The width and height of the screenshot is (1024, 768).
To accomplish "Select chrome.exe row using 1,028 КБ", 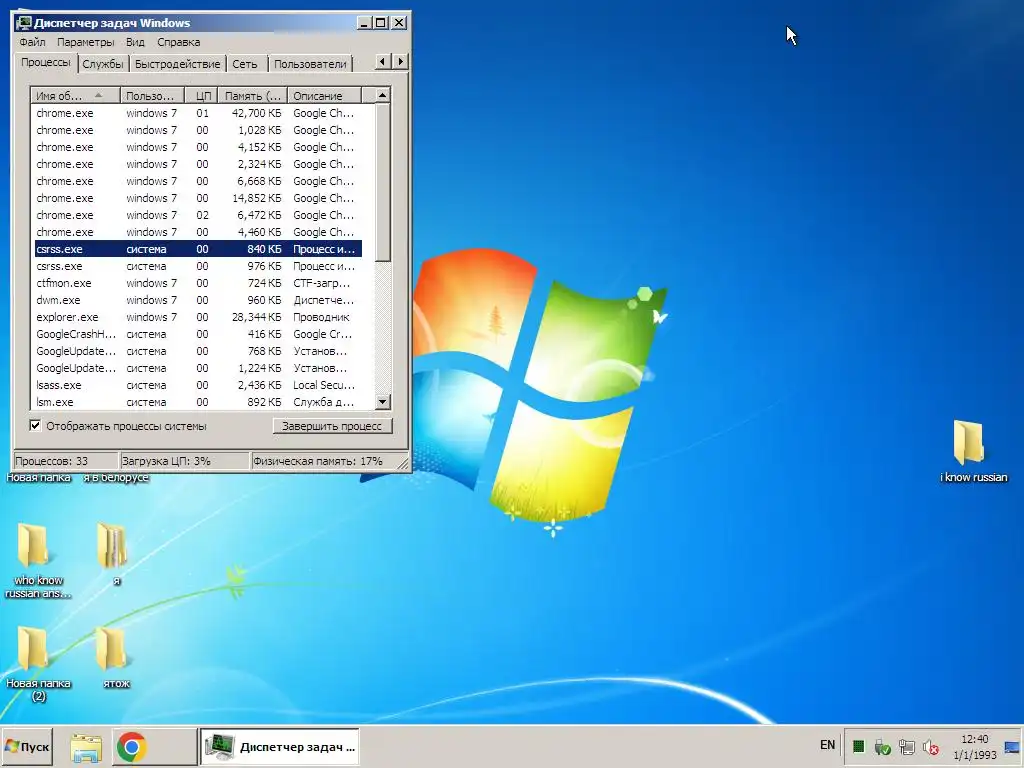I will 198,130.
